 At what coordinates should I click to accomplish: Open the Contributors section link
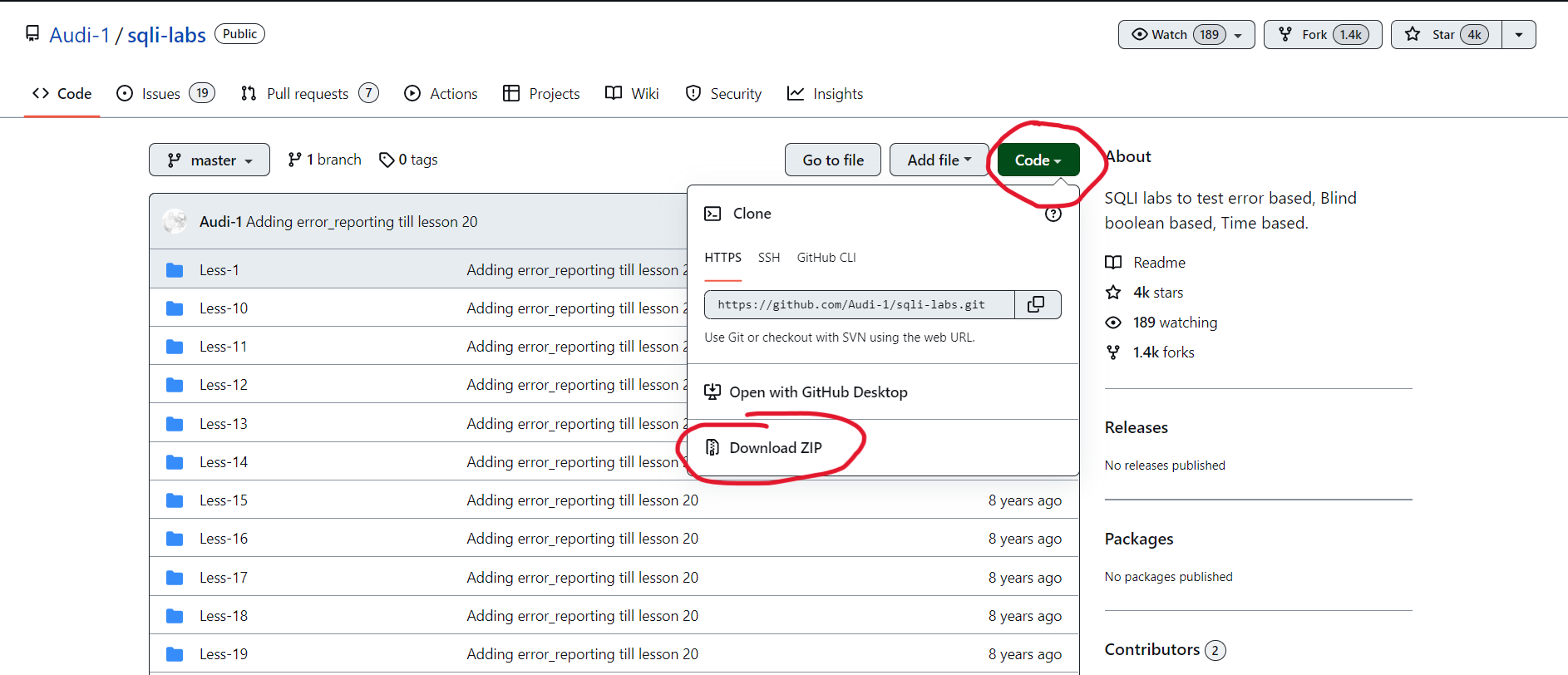1166,649
